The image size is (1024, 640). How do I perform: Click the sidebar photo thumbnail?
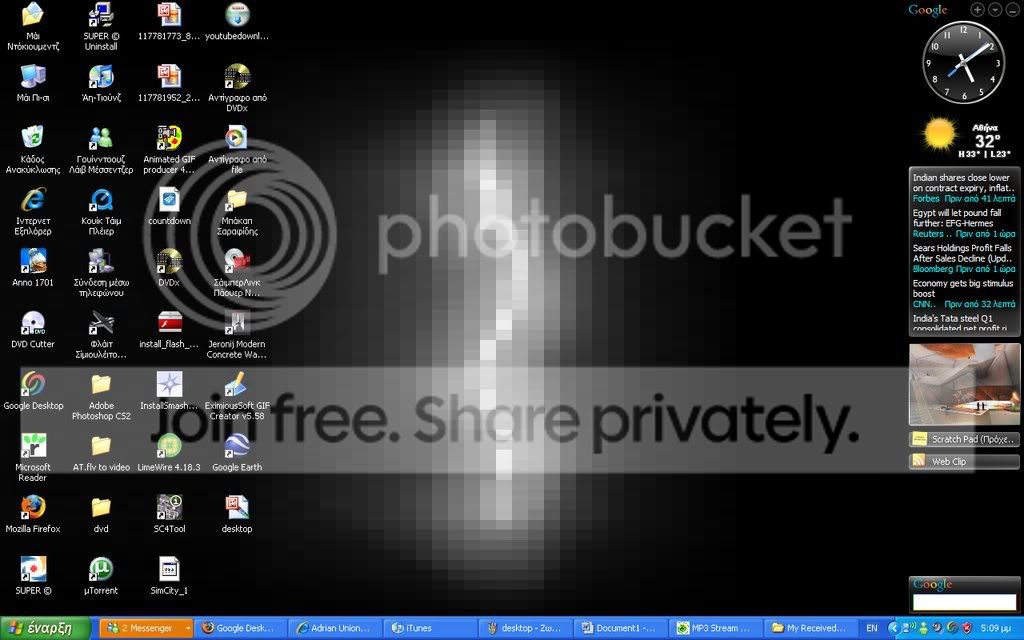tap(964, 385)
